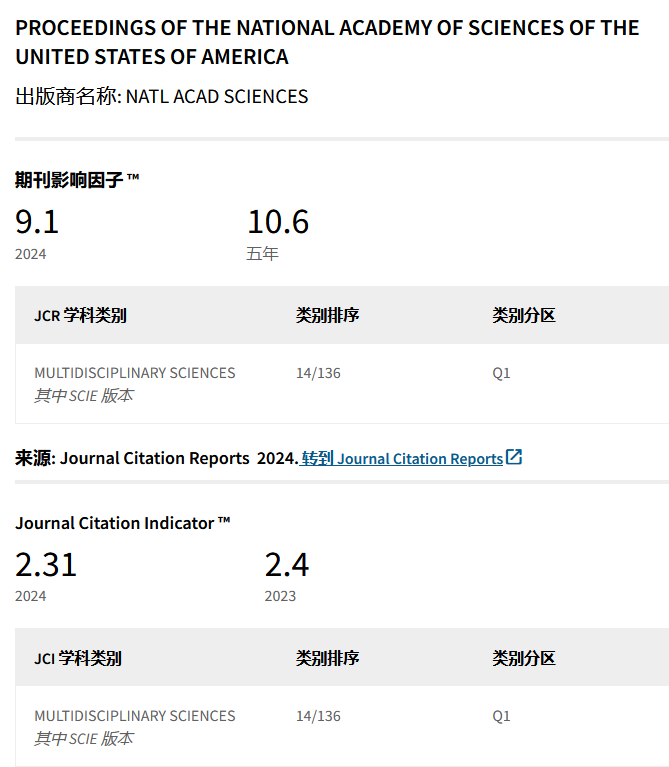This screenshot has width=669, height=767.
Task: Click the Journal Citation Indicator heading
Action: pos(122,523)
